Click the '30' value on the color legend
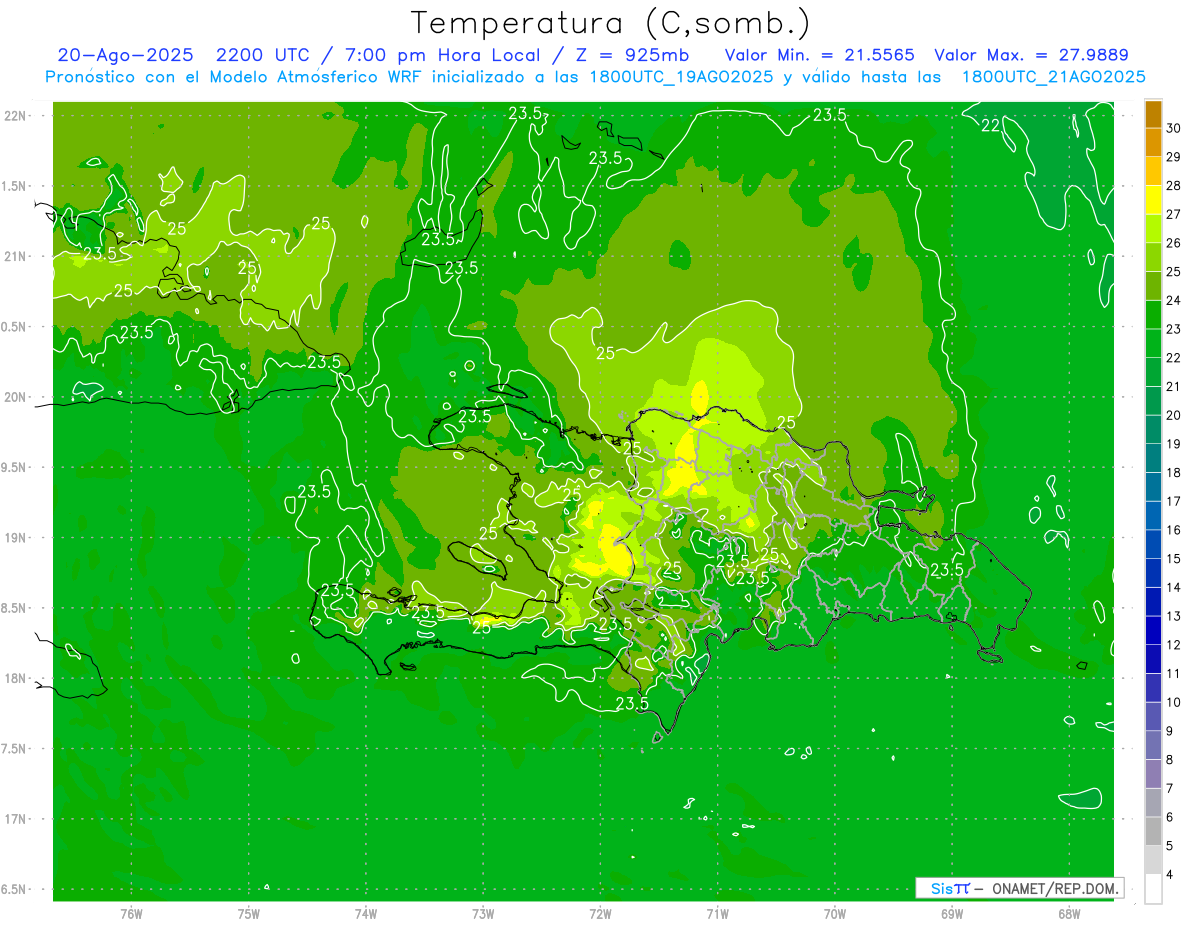The image size is (1200, 927). 1174,128
